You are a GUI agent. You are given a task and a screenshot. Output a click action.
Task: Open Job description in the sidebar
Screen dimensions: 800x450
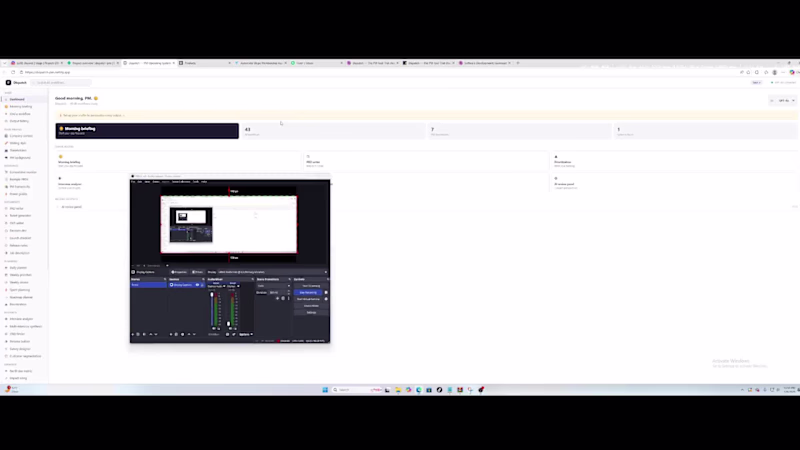click(x=19, y=253)
